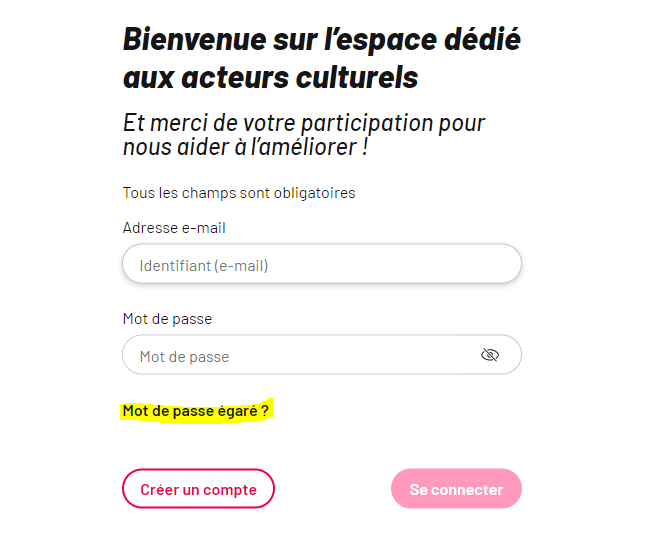This screenshot has width=658, height=552.
Task: Submit with the 'Se connecter' button
Action: click(456, 489)
